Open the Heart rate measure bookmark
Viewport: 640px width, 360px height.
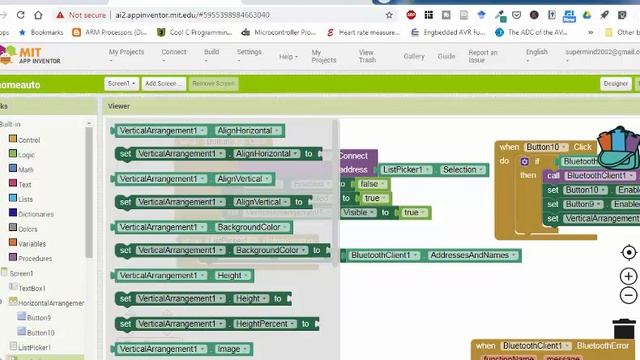(x=363, y=32)
